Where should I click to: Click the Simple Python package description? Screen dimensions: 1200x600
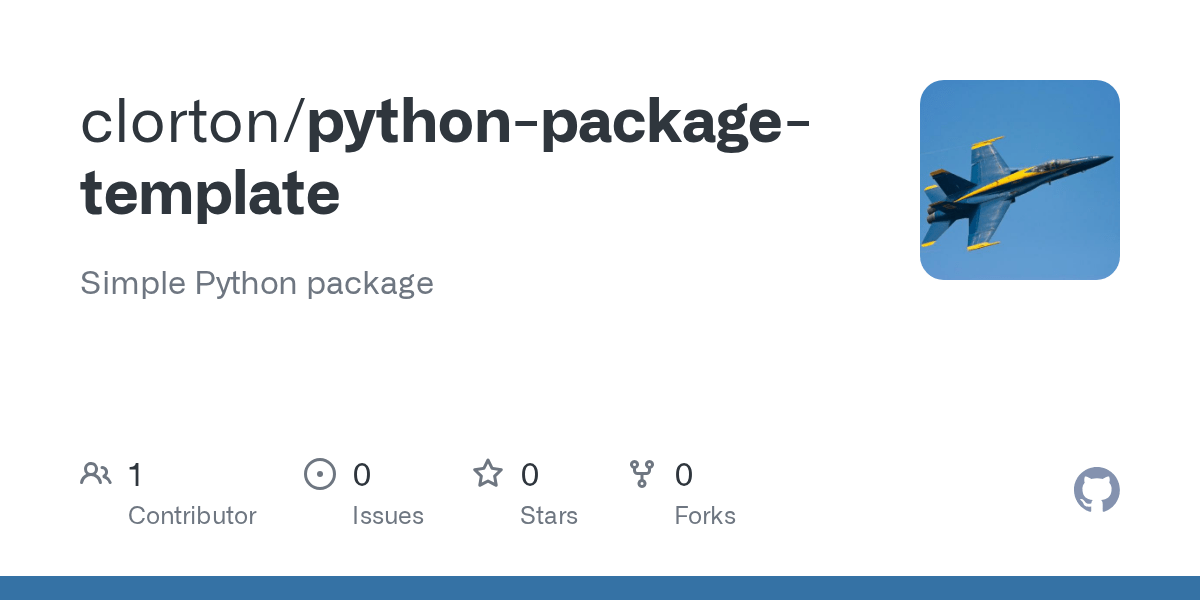257,284
